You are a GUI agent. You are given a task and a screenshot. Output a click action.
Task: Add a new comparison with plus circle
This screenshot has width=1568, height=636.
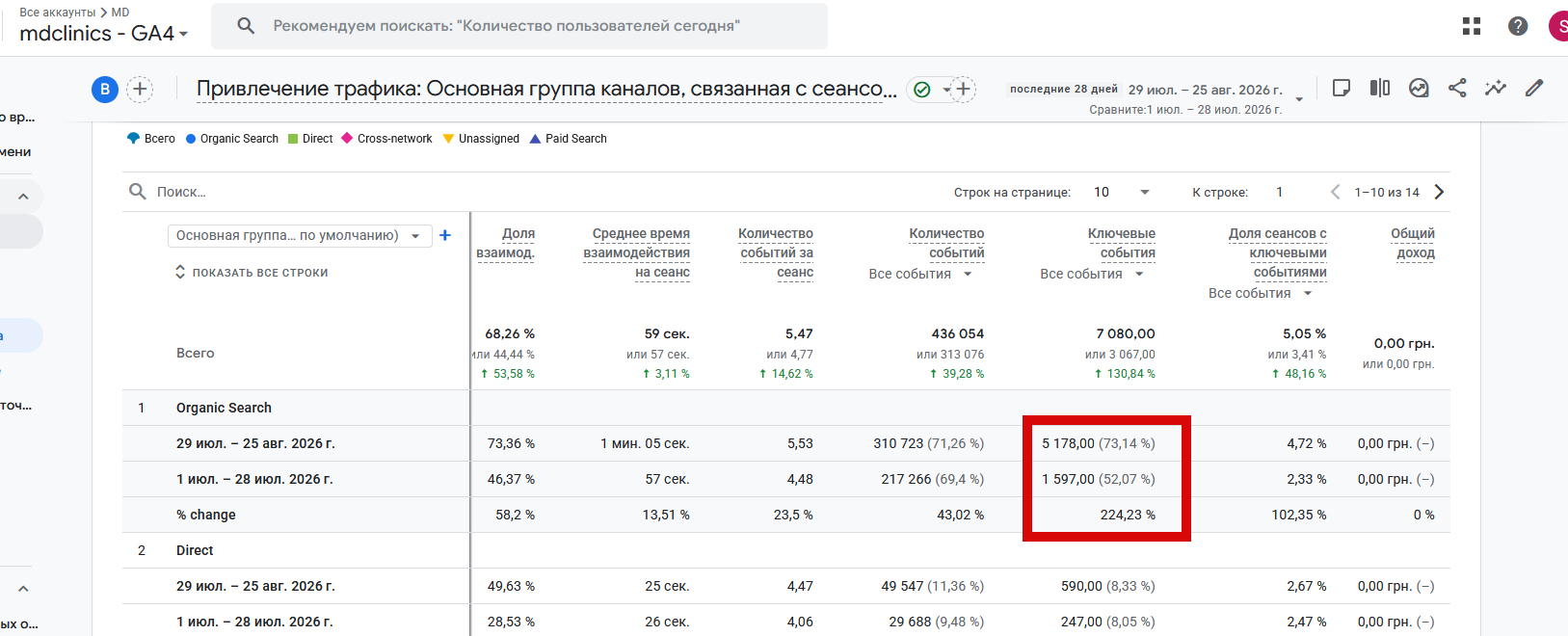[141, 90]
